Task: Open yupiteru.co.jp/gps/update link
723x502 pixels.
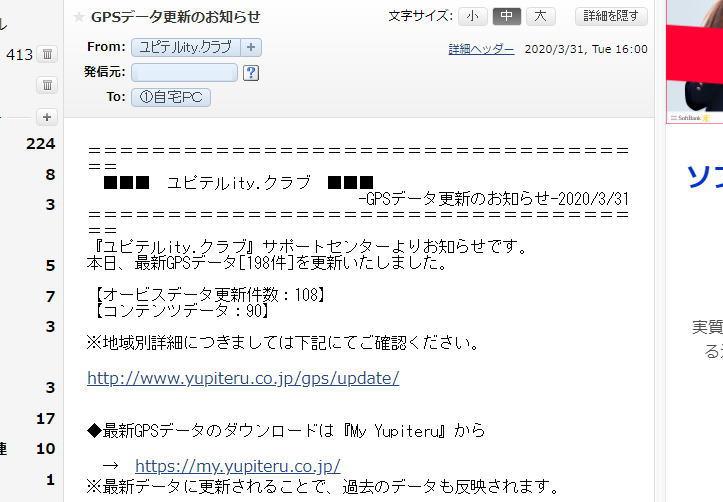Action: coord(243,378)
